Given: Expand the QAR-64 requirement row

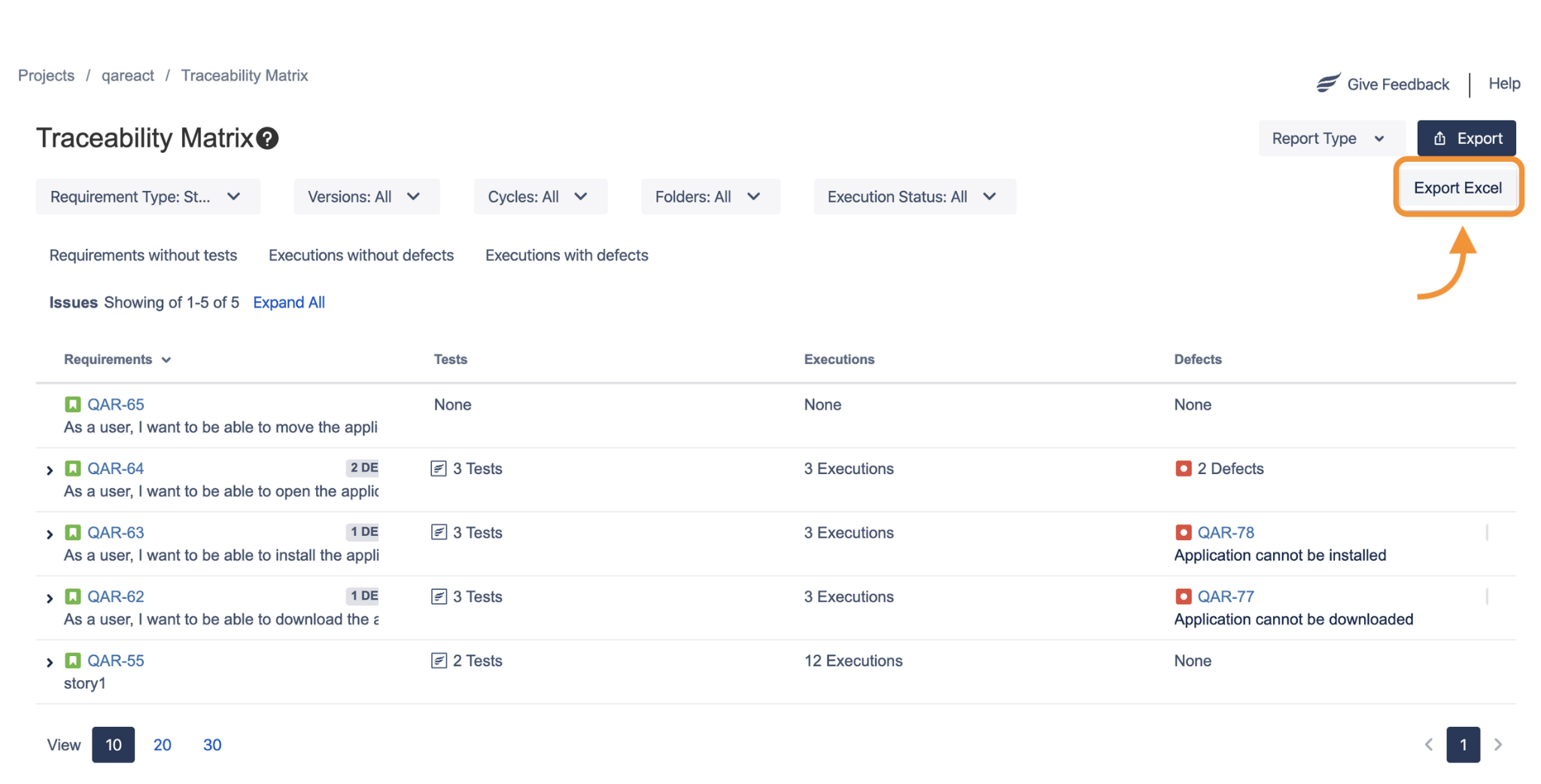Looking at the screenshot, I should (50, 470).
